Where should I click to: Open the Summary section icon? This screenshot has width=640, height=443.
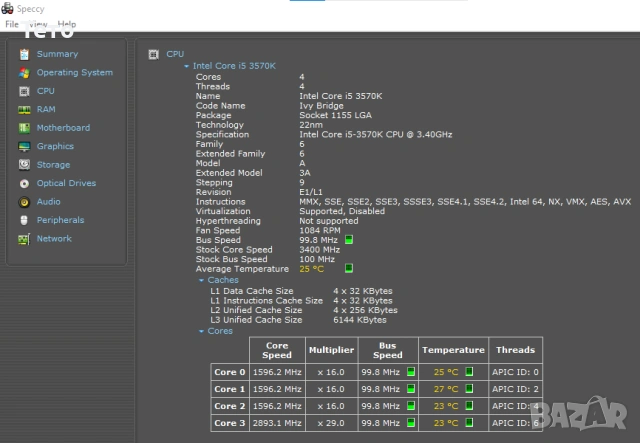(24, 54)
